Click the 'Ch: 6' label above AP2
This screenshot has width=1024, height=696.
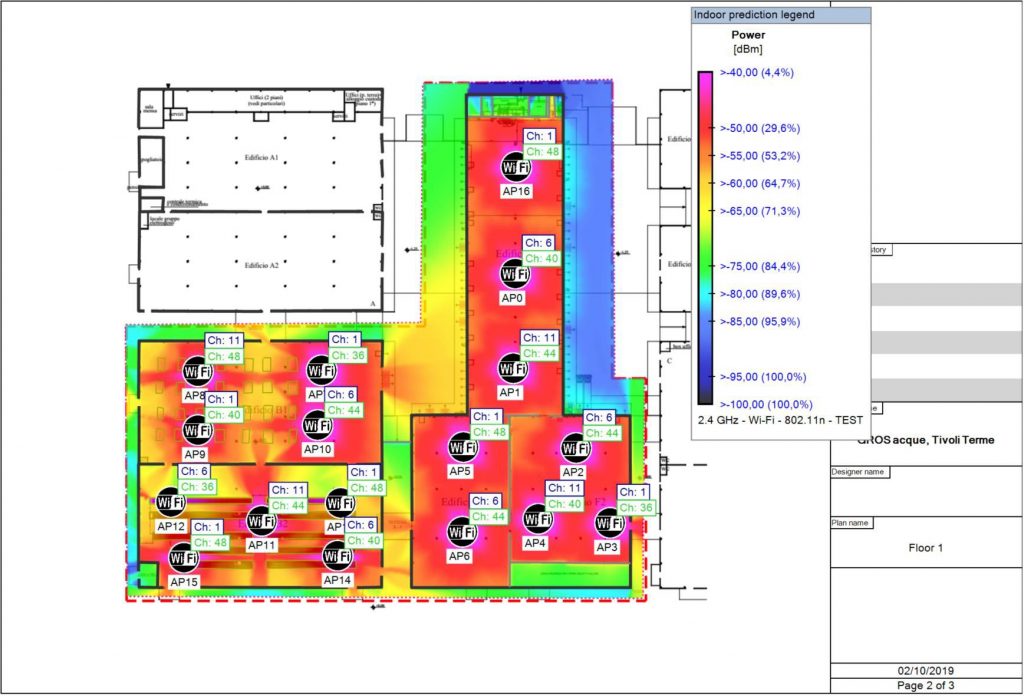click(x=599, y=417)
